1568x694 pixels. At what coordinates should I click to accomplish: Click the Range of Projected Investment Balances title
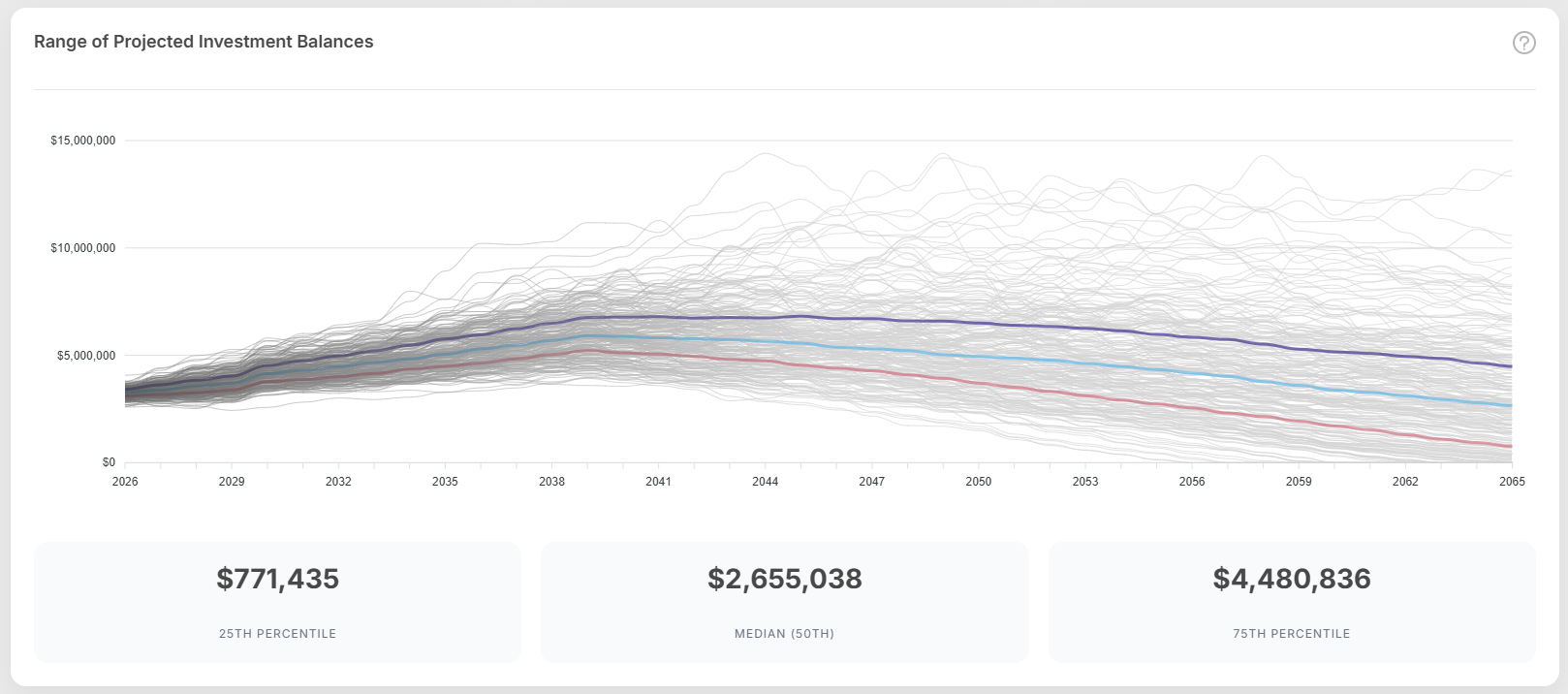point(204,42)
